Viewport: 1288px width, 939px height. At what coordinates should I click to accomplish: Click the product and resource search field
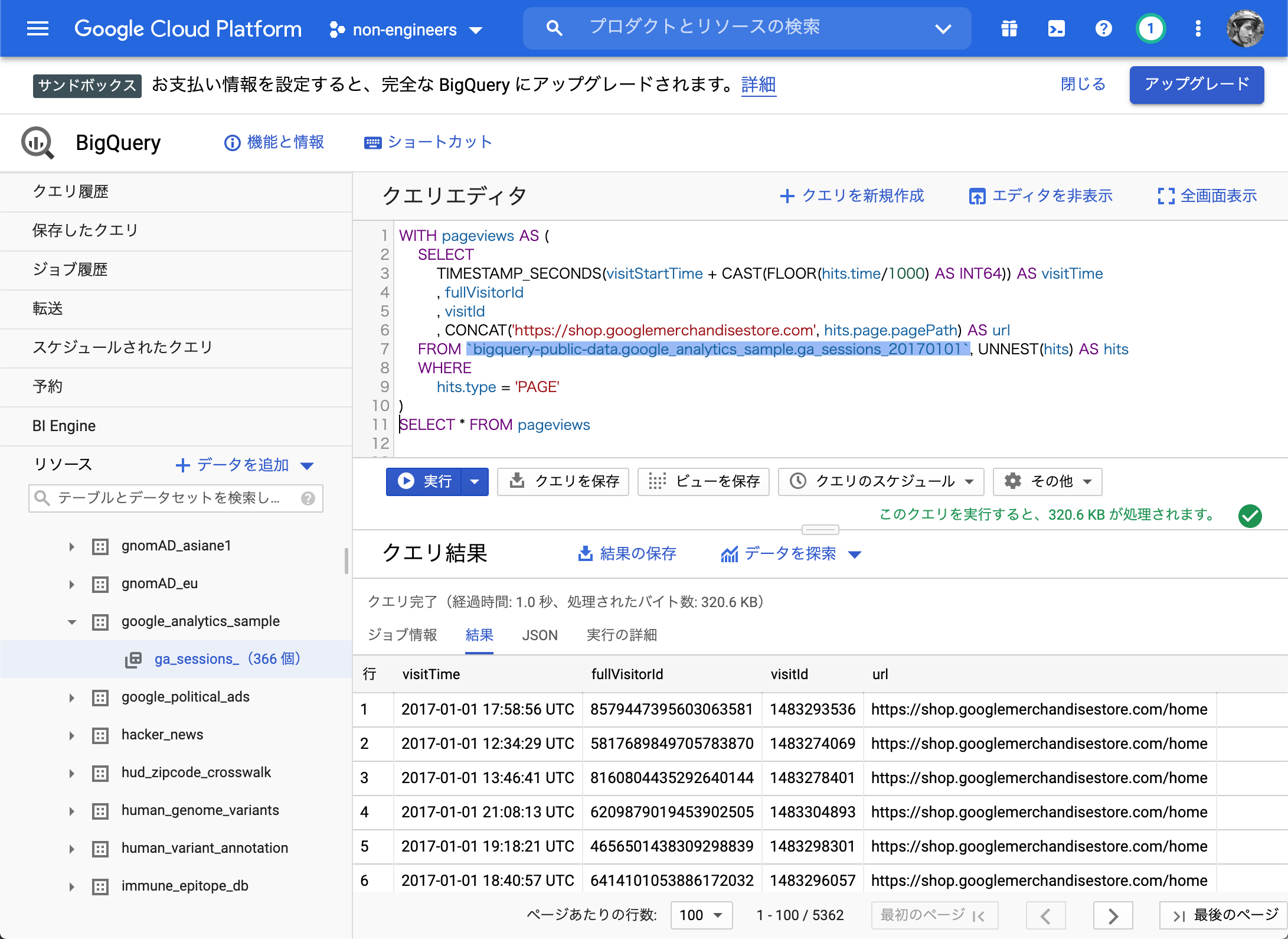[747, 28]
